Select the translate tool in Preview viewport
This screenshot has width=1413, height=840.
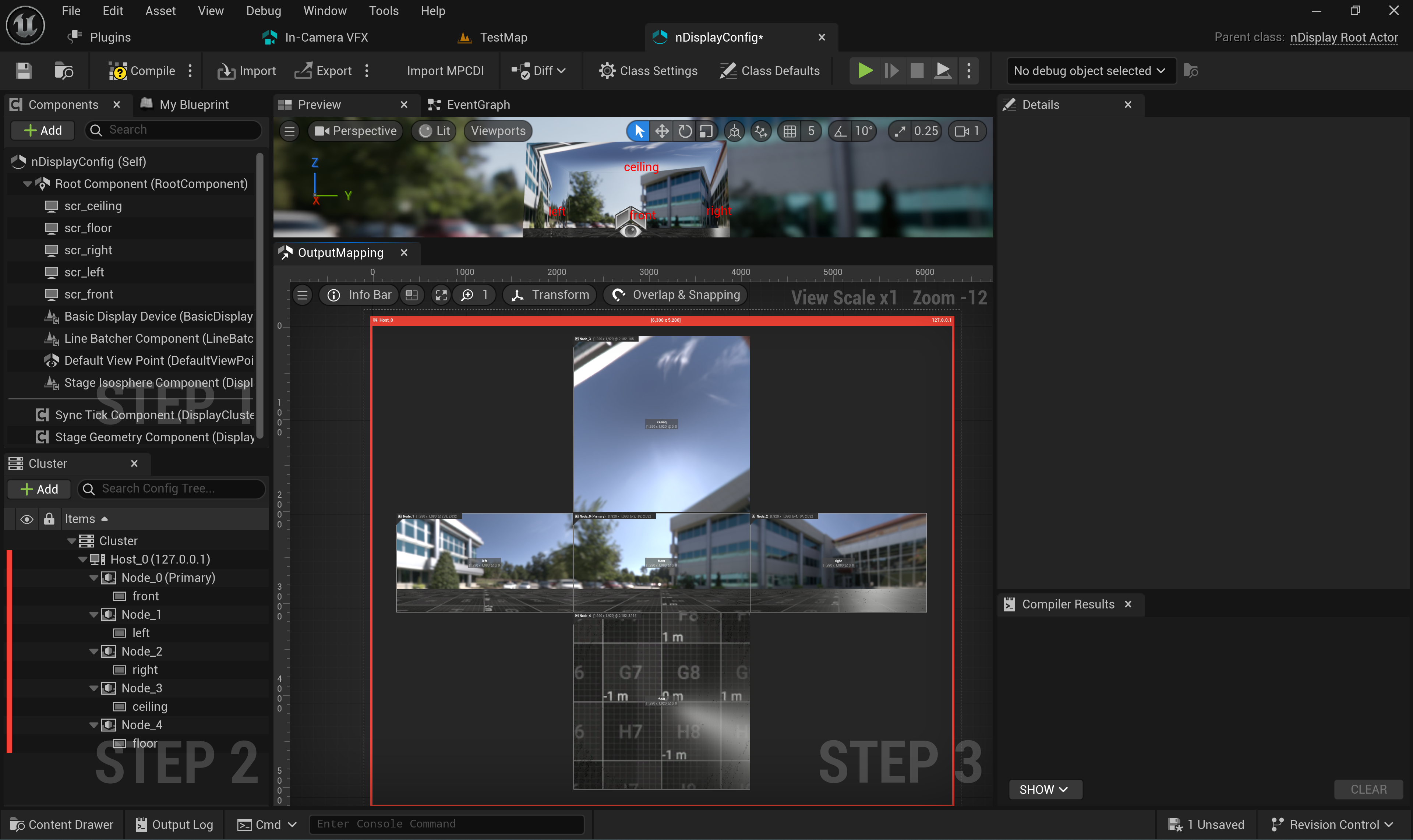pos(661,131)
